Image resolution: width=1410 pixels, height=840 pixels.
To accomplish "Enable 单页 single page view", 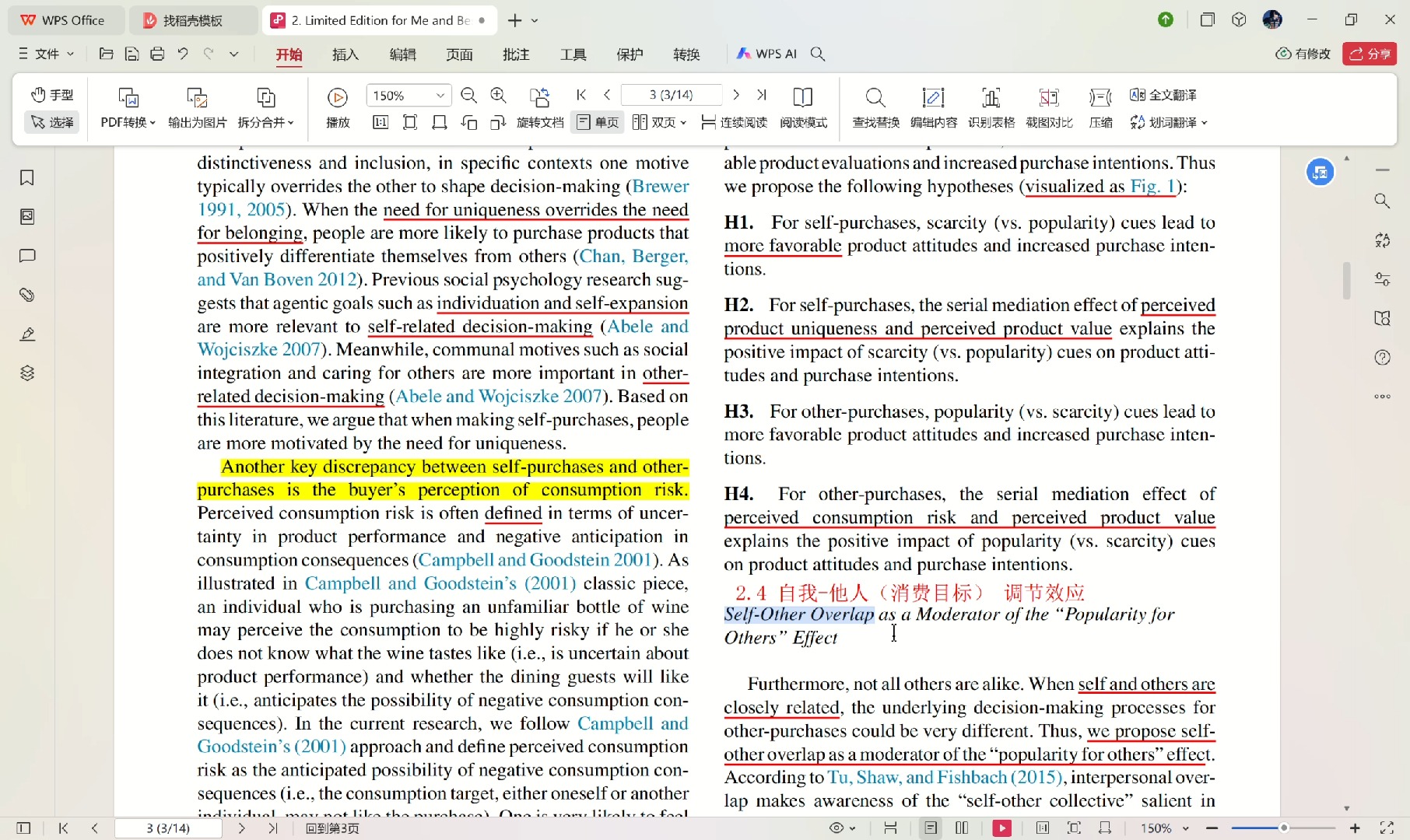I will point(598,122).
